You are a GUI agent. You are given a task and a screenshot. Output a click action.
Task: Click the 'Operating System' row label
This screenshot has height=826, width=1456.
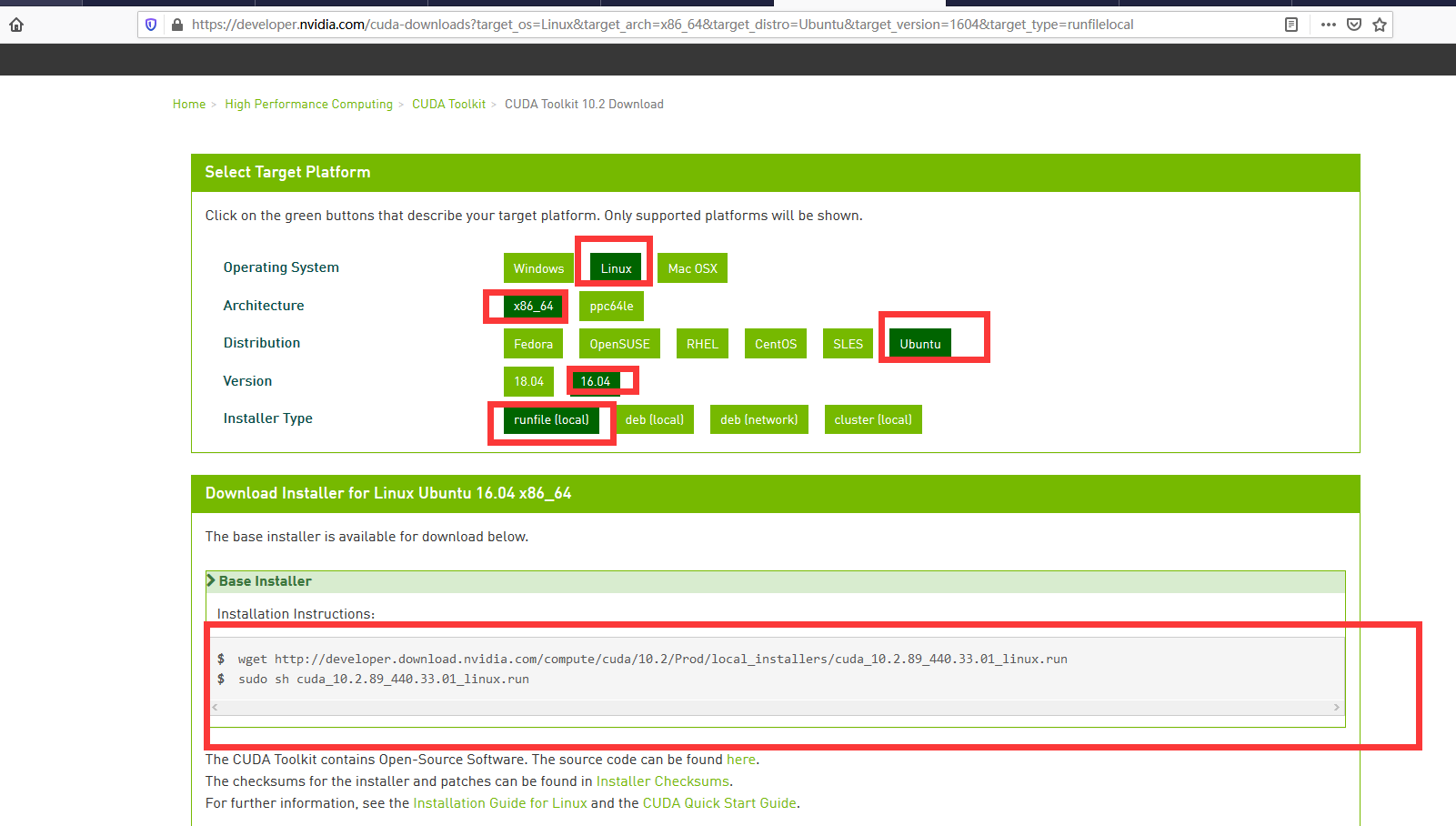tap(281, 267)
